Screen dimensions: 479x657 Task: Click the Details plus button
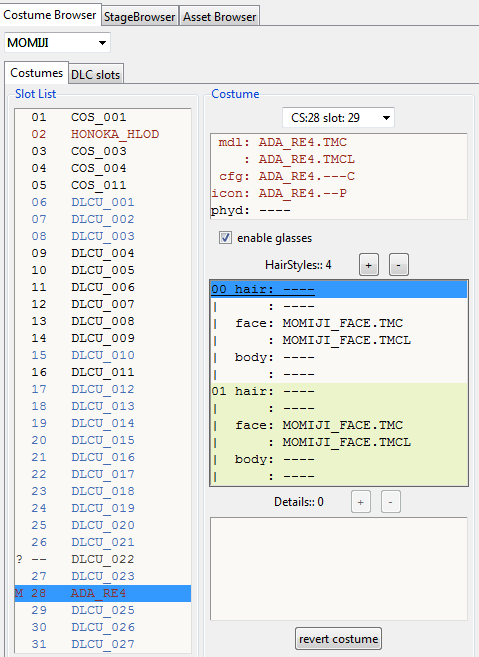(360, 502)
